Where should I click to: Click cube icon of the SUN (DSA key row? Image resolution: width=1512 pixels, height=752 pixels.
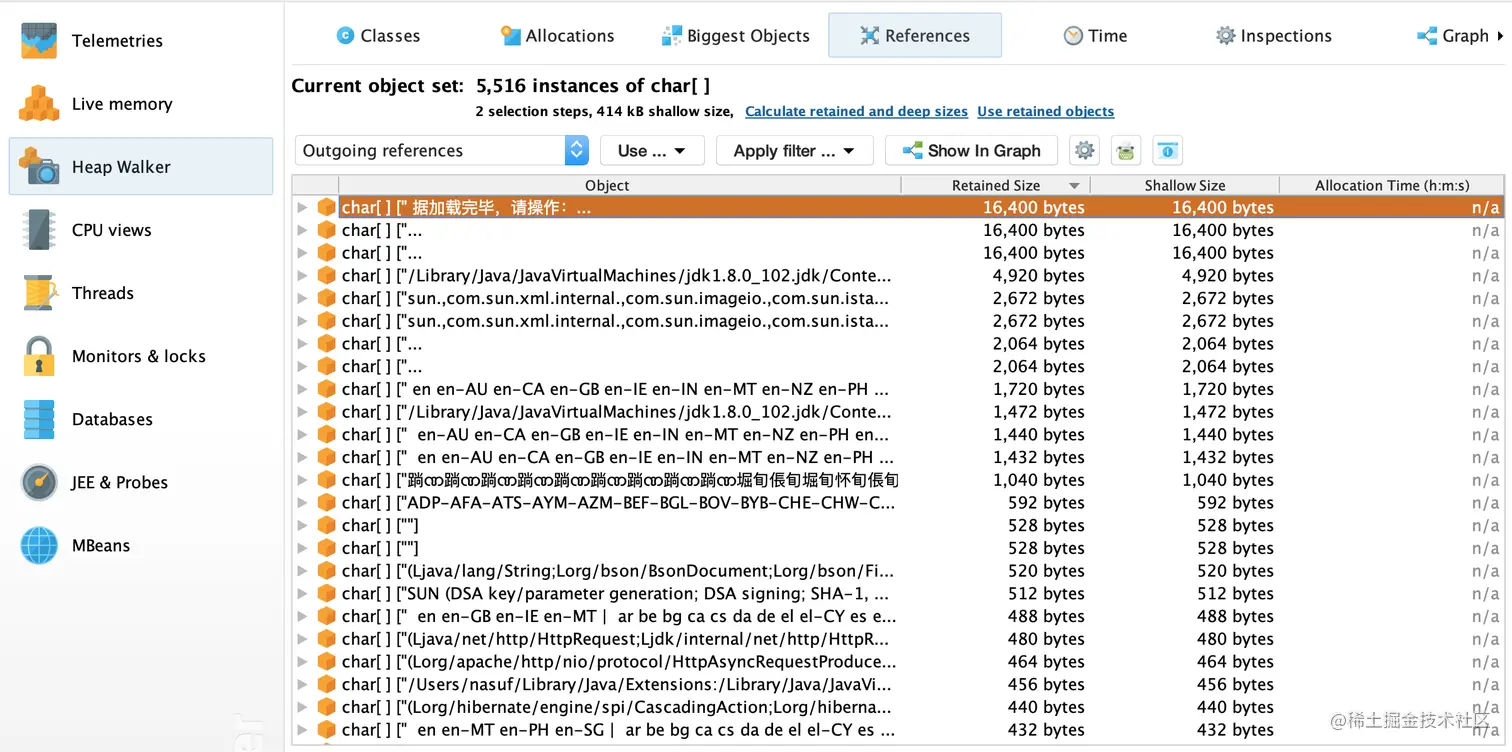point(326,594)
